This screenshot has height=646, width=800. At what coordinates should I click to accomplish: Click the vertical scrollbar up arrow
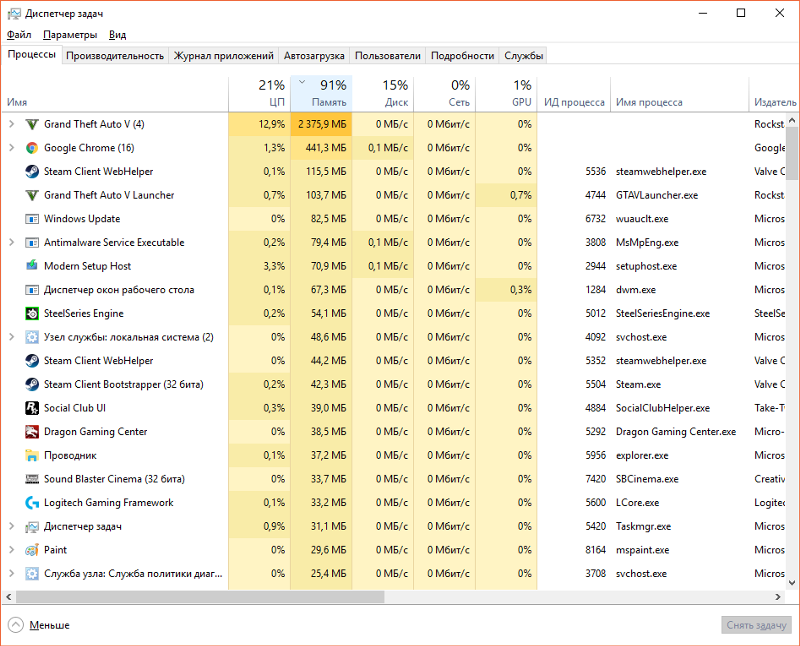(x=792, y=120)
